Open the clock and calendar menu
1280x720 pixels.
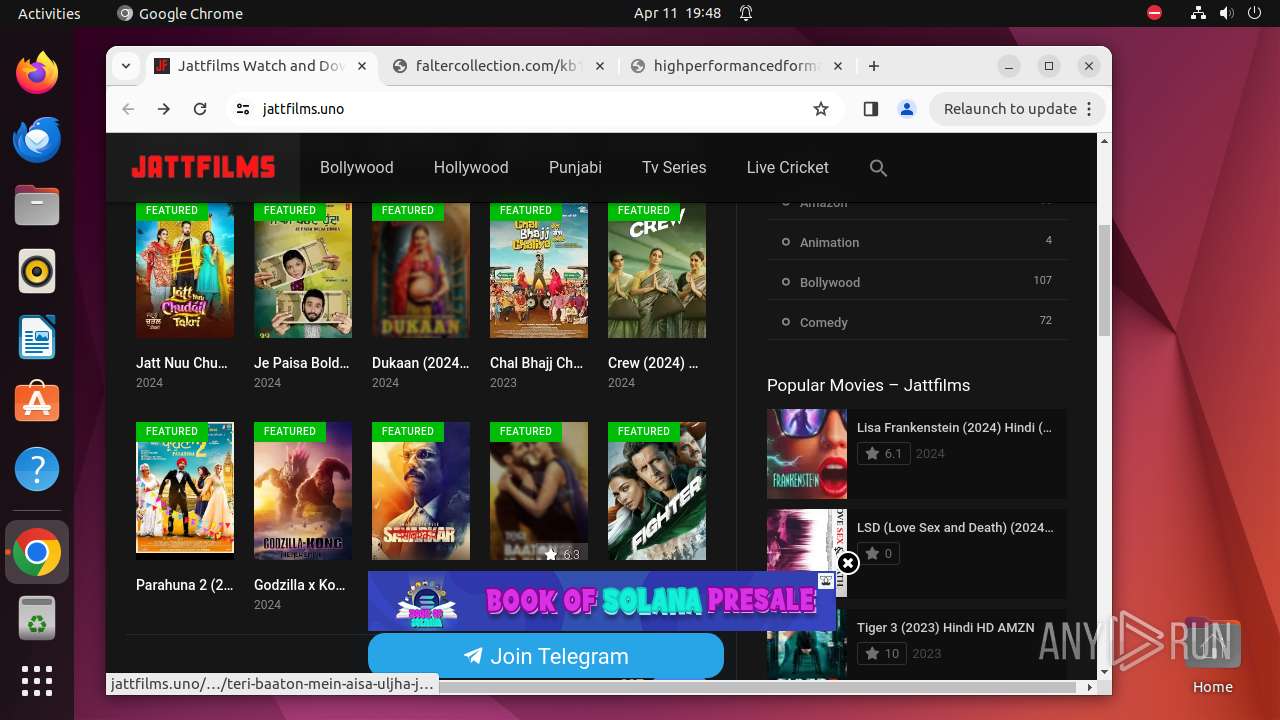click(x=677, y=13)
